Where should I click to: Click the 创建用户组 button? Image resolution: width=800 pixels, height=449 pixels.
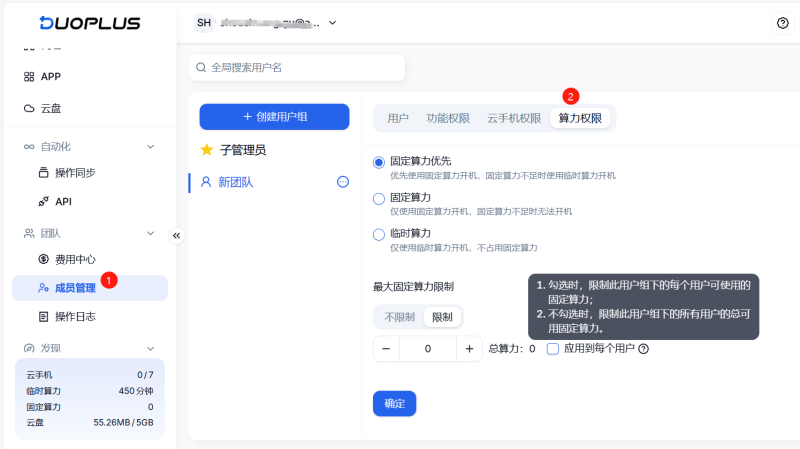click(x=274, y=117)
